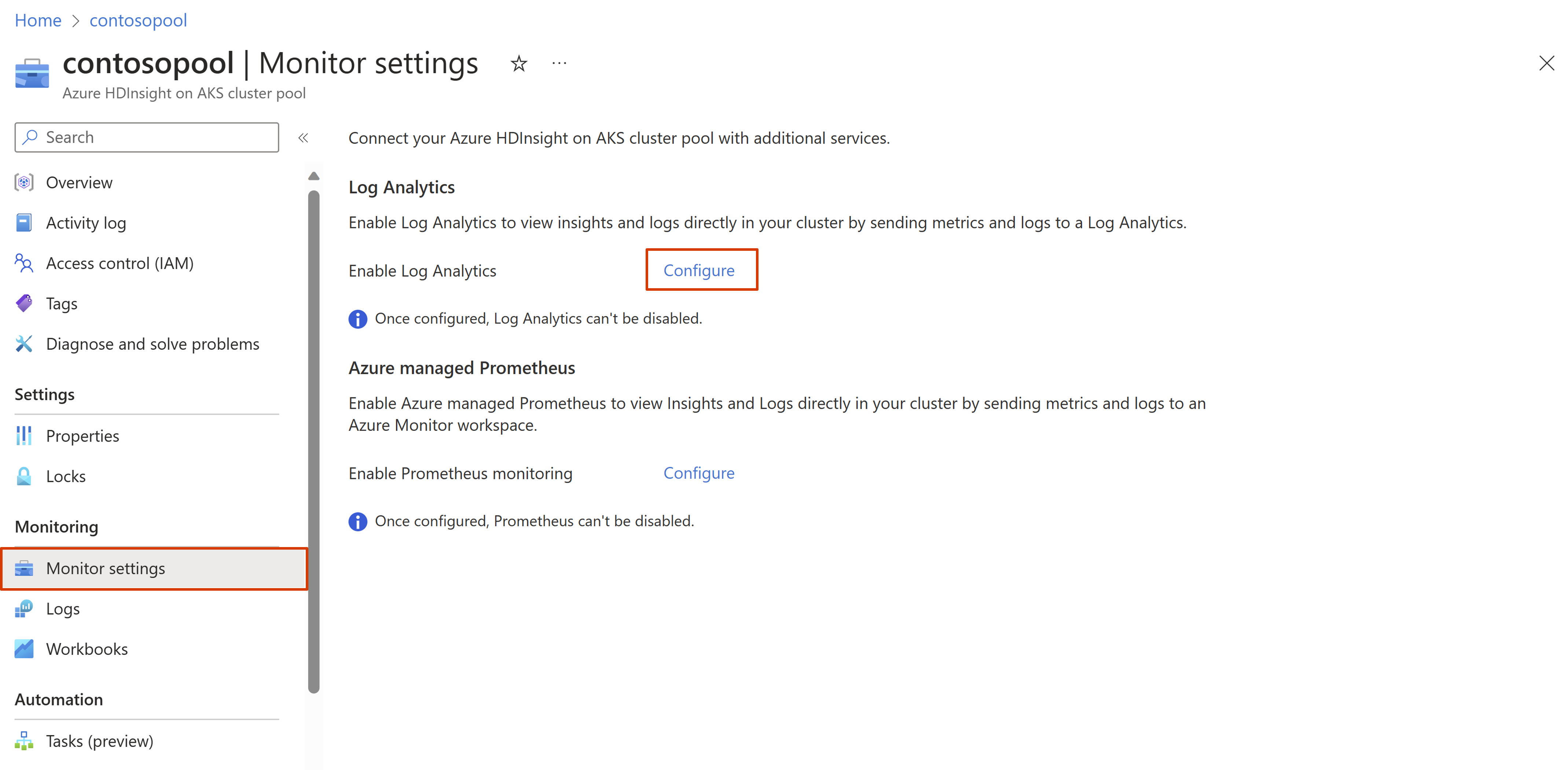Favorite this page with star icon

[519, 63]
